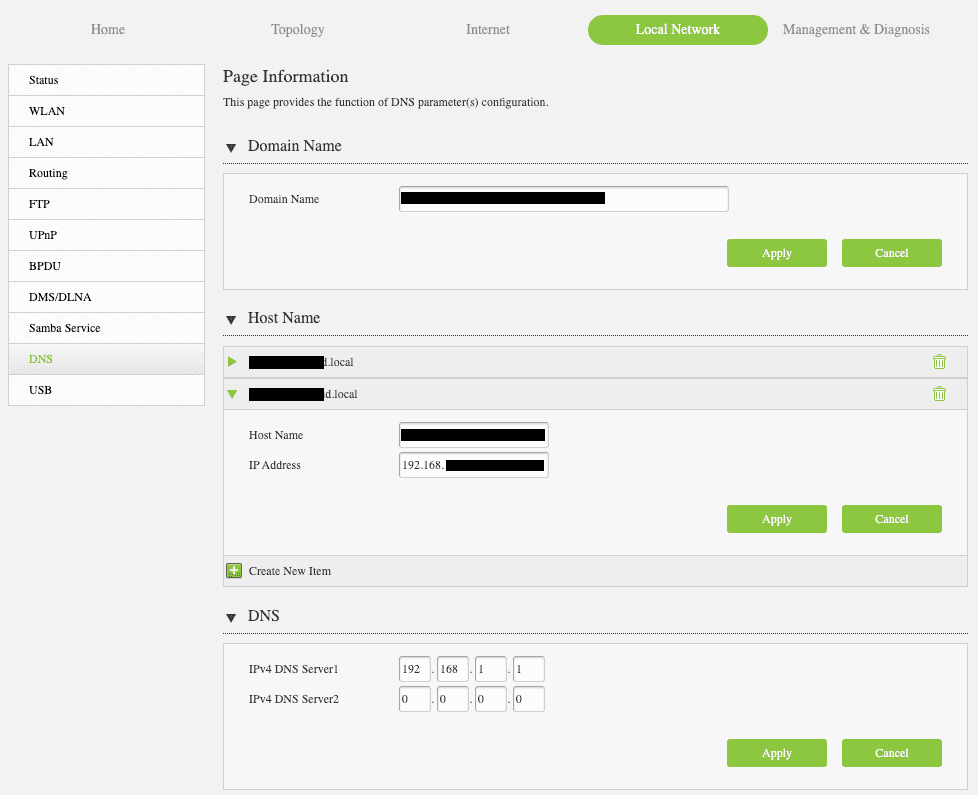Go to Management & Diagnosis tab
The image size is (978, 795).
(855, 30)
